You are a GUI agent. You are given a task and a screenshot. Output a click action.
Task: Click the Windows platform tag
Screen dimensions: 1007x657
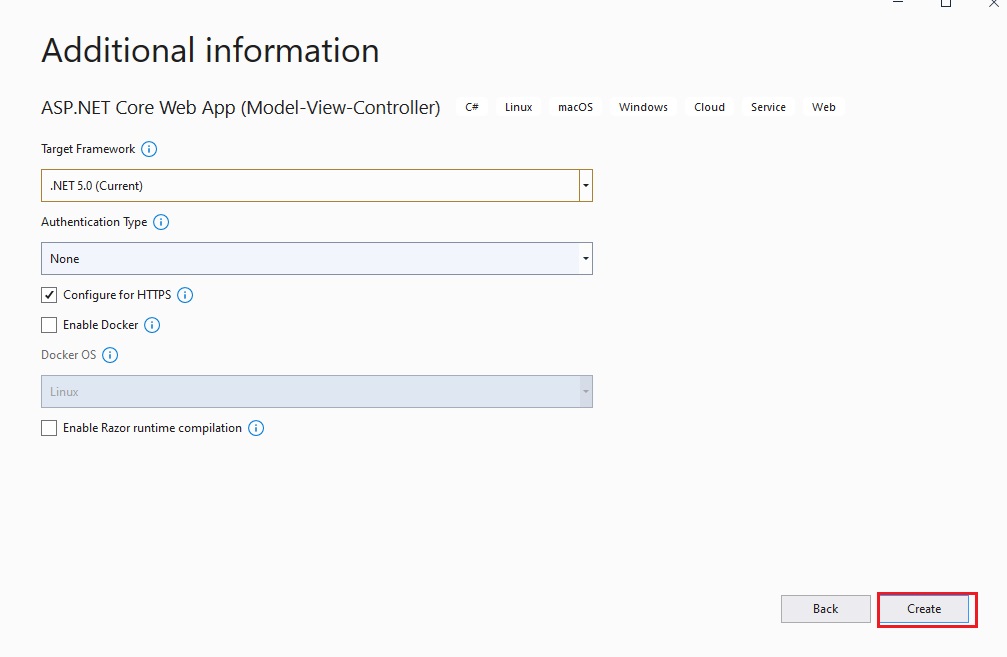point(644,107)
